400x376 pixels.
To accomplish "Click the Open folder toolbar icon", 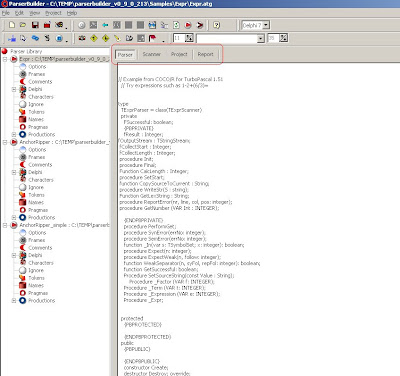I will pos(23,25).
